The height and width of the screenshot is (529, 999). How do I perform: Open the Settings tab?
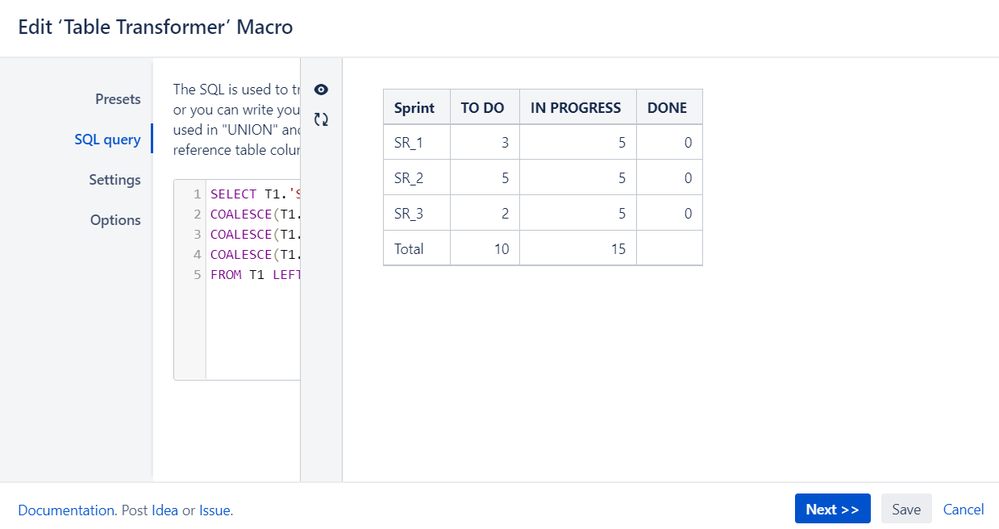tap(115, 180)
